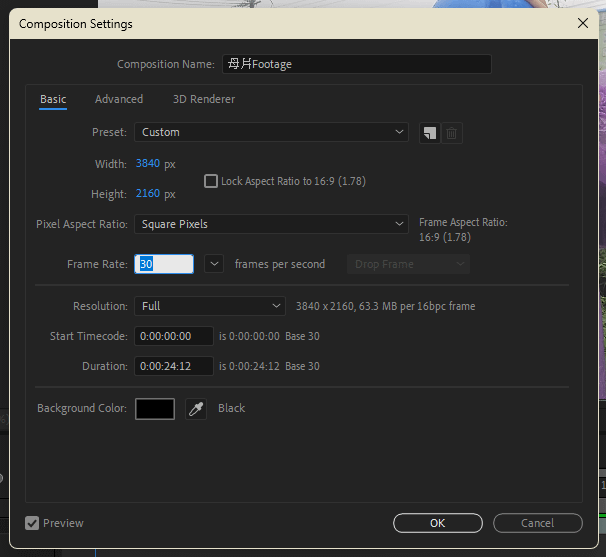Click the Height value 2160
The width and height of the screenshot is (606, 557).
pyautogui.click(x=147, y=194)
